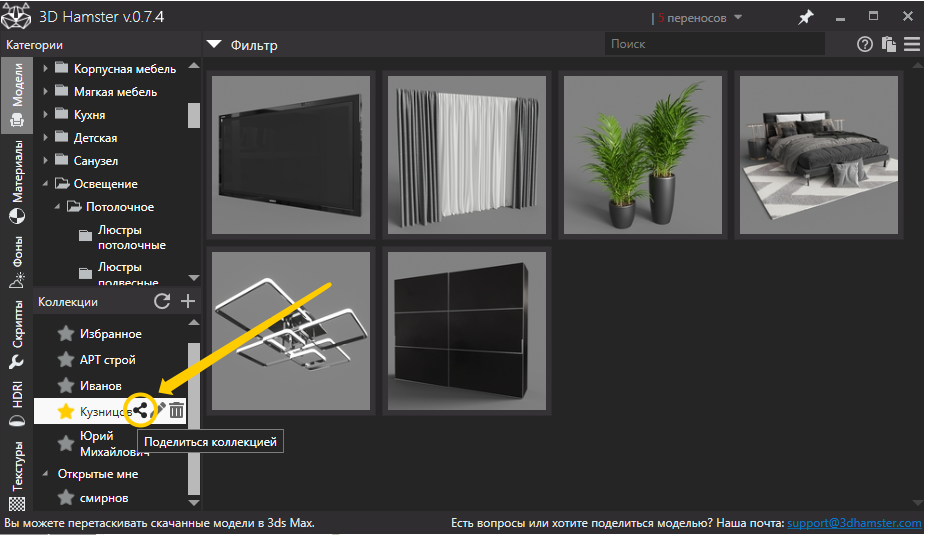Viewport: 925px width, 535px height.
Task: Click categories scrollbar down arrow
Action: [193, 277]
